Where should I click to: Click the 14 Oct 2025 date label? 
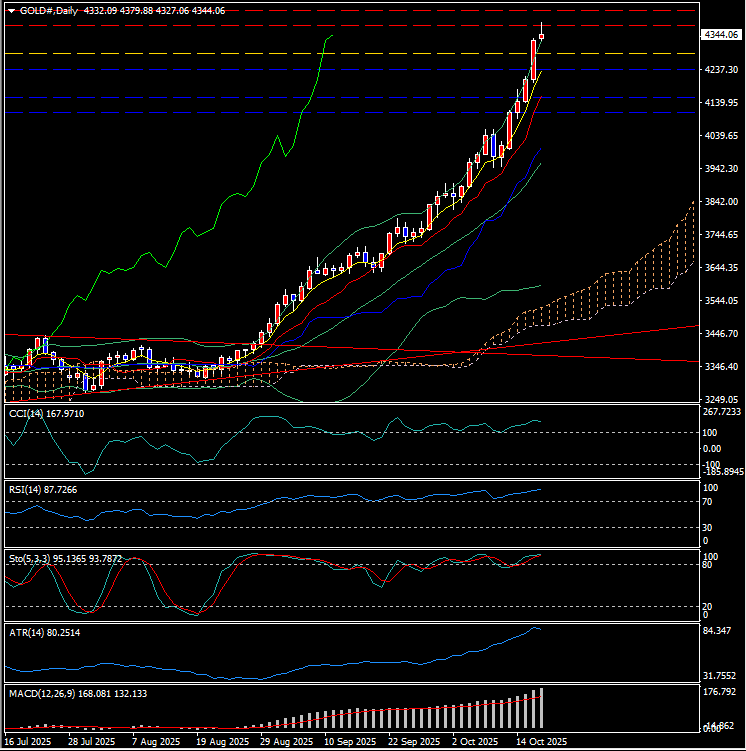click(x=540, y=742)
